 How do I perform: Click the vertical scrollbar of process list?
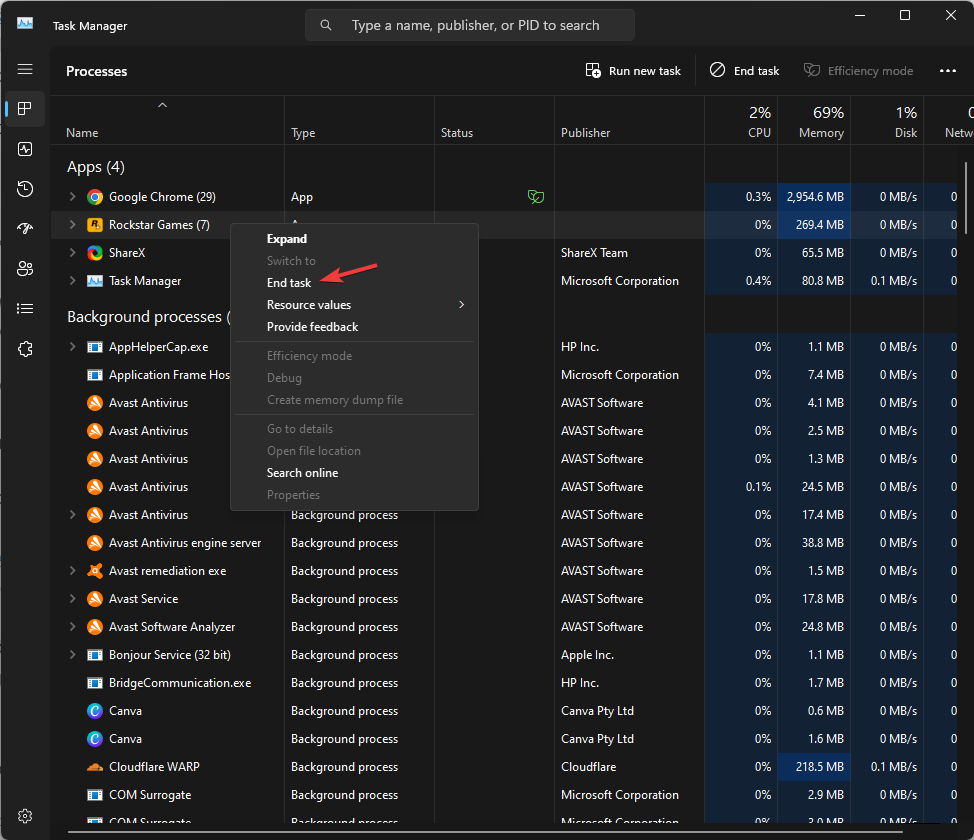[966, 198]
